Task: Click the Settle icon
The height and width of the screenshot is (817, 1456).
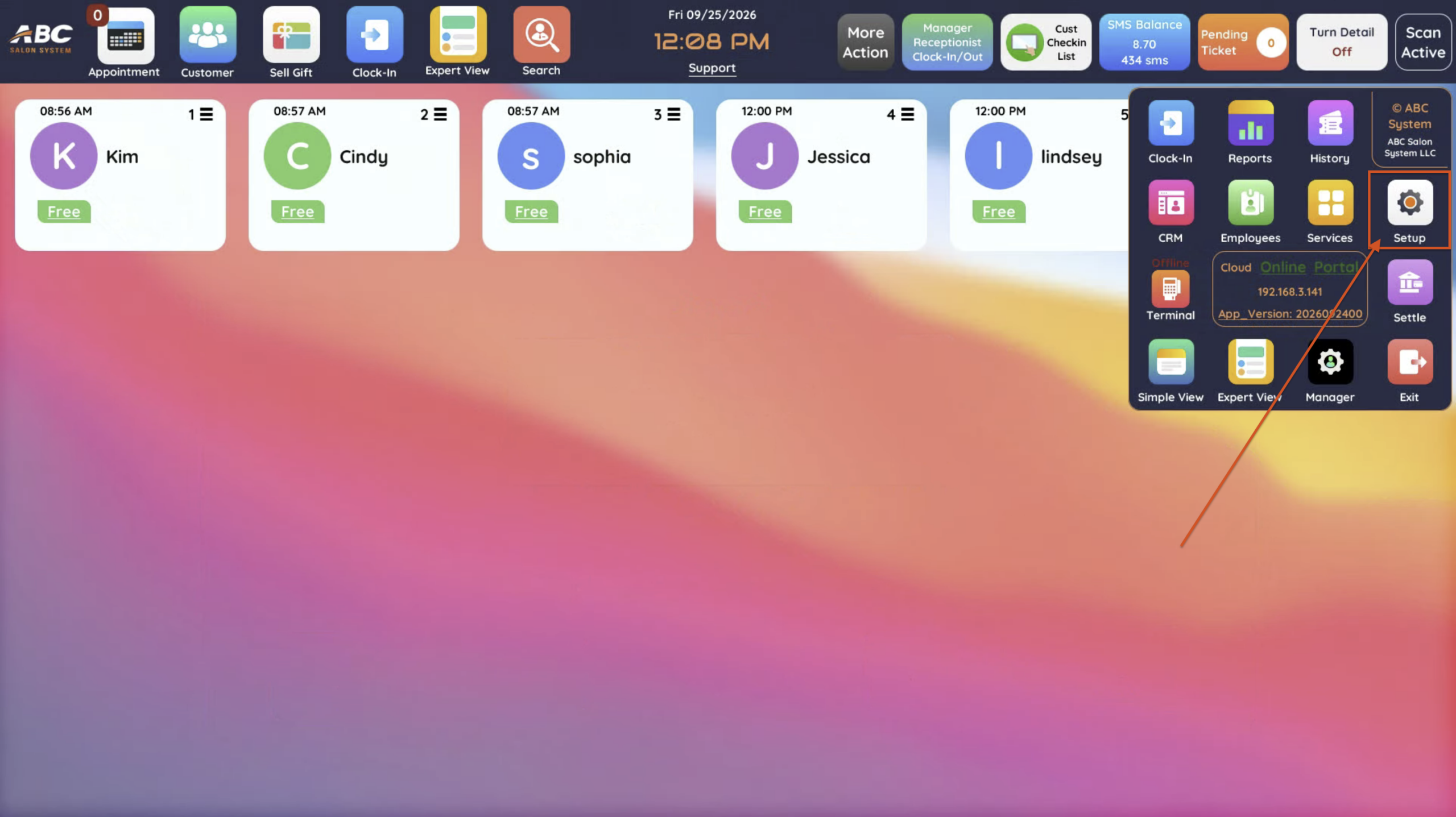Action: point(1409,282)
